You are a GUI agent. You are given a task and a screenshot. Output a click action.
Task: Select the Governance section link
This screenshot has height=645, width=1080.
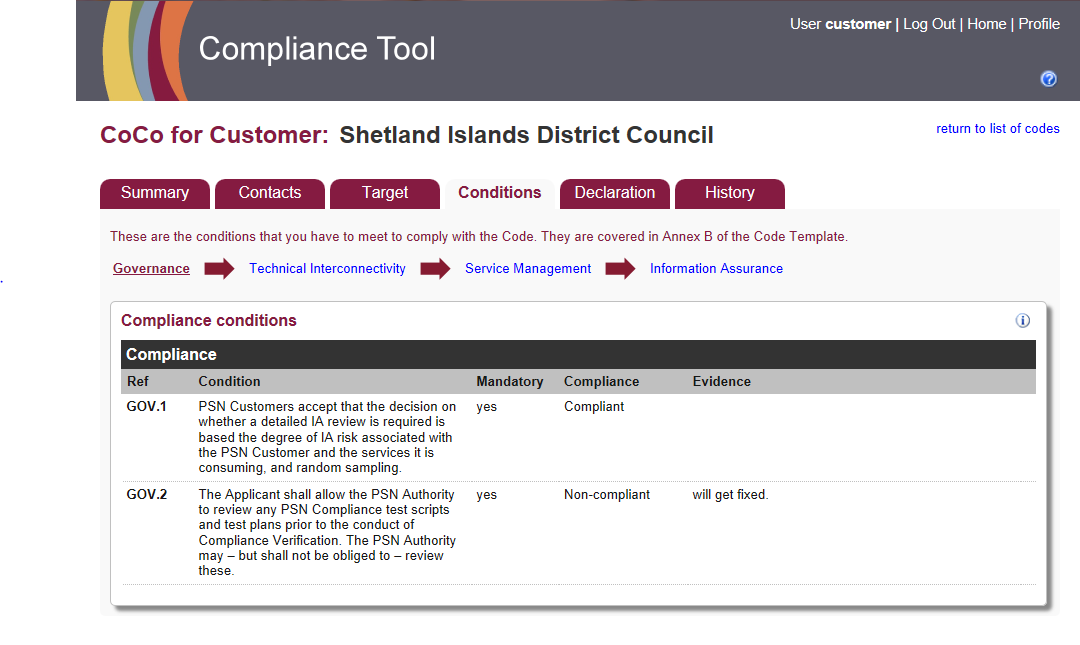click(x=151, y=269)
